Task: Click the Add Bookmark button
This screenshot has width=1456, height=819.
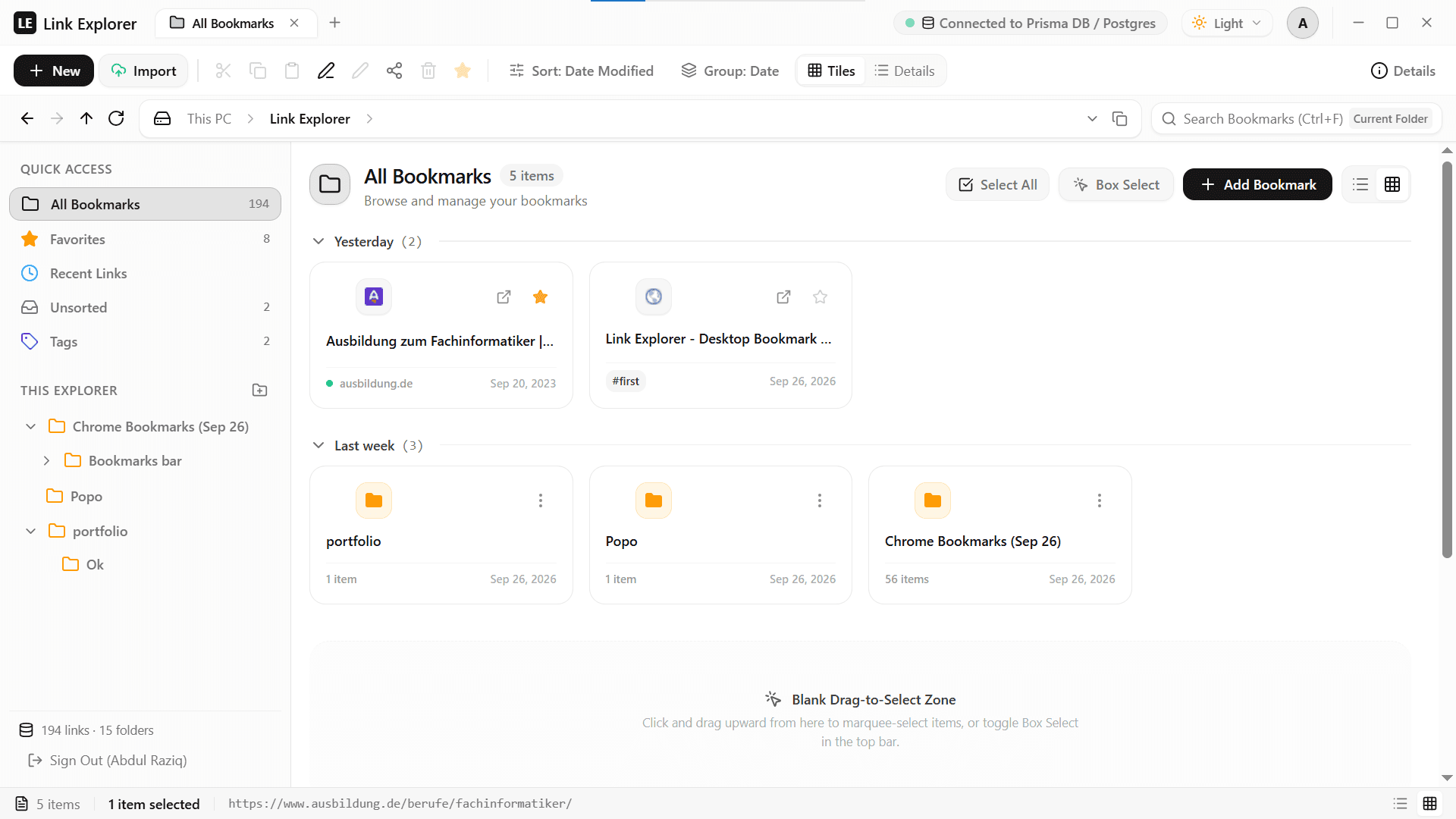Action: (1257, 184)
